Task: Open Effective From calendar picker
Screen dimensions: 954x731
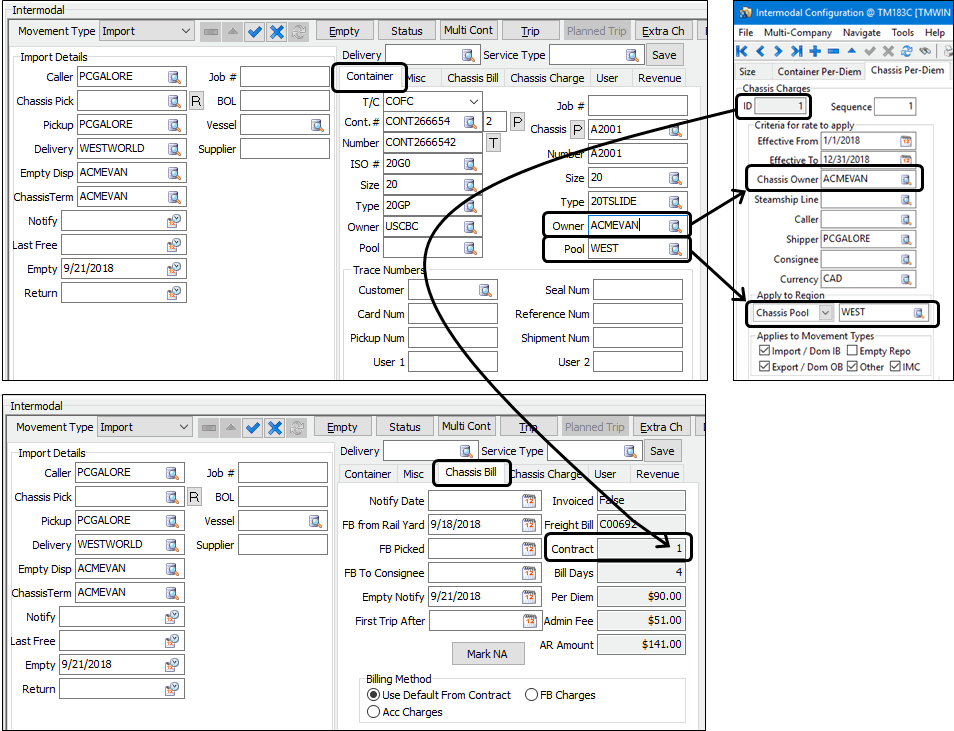Action: (906, 141)
